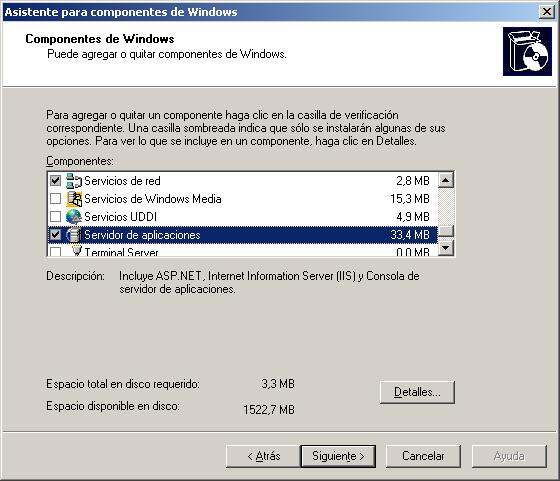
Task: Close the Asistente para componentes window
Action: click(546, 12)
